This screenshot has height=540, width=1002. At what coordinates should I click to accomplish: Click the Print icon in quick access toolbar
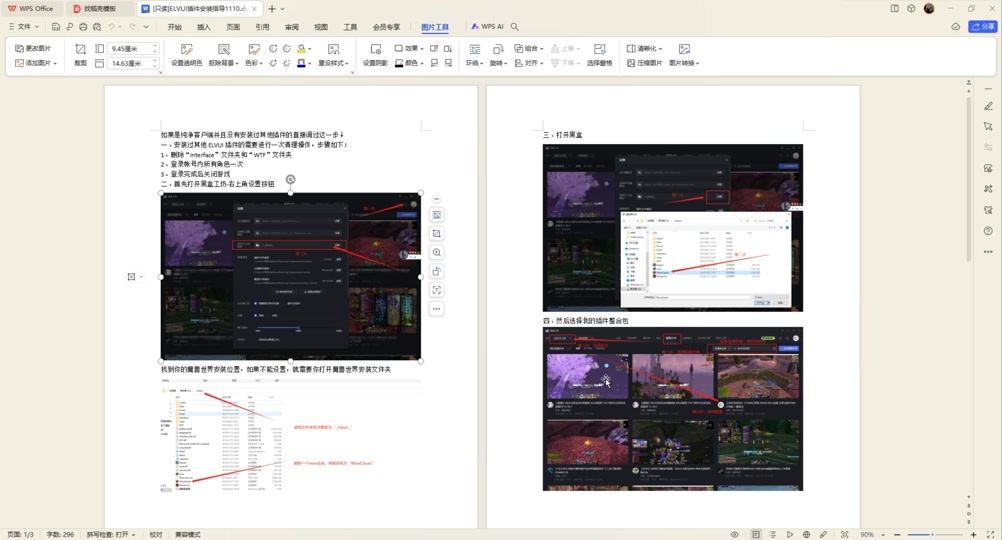point(83,27)
